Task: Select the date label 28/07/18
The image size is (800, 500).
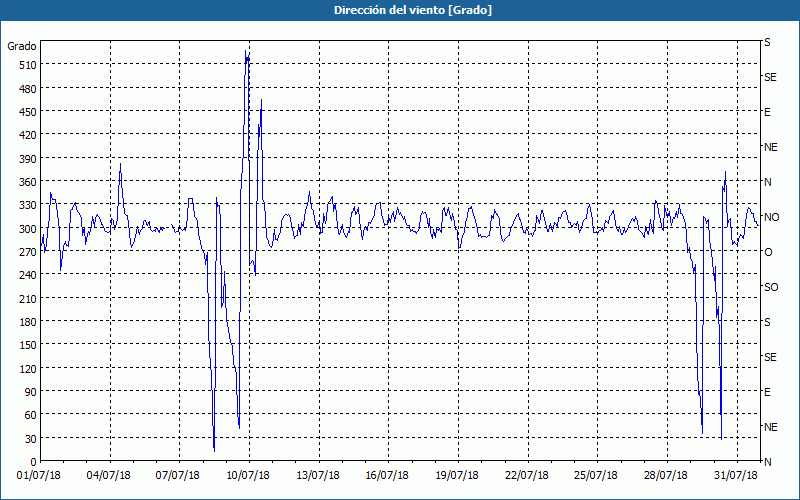Action: tap(666, 476)
